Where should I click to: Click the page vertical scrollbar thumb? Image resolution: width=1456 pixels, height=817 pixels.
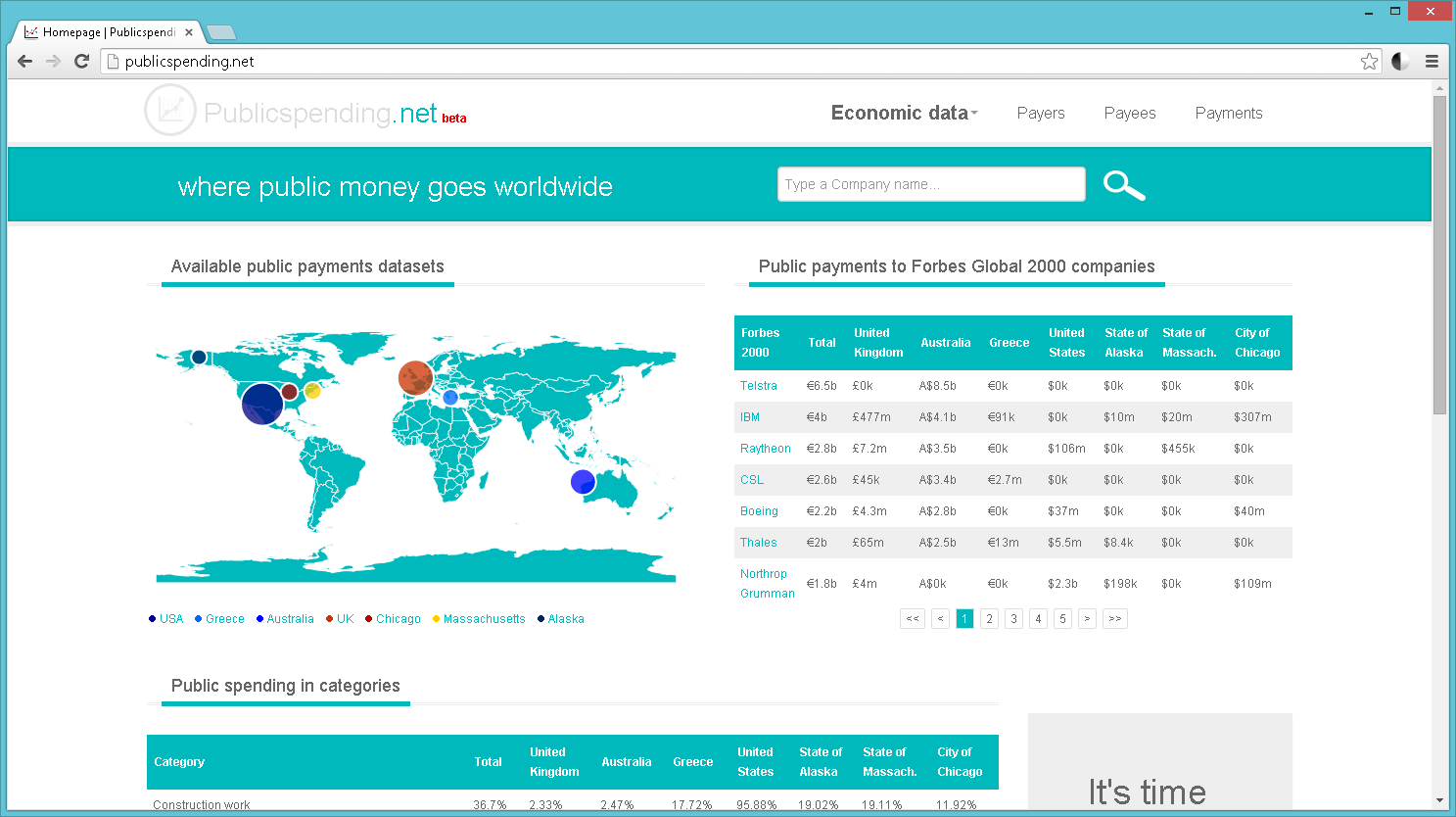[x=1439, y=255]
